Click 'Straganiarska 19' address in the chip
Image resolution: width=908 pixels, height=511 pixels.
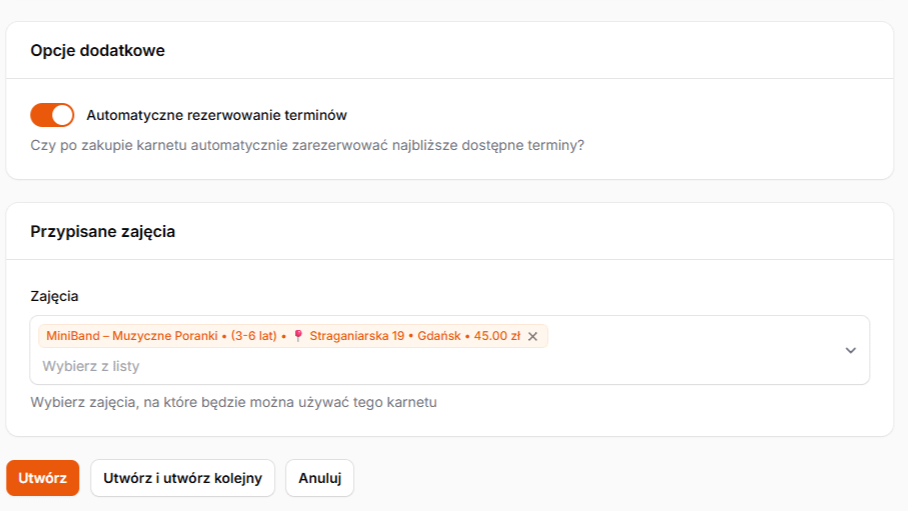pos(355,336)
